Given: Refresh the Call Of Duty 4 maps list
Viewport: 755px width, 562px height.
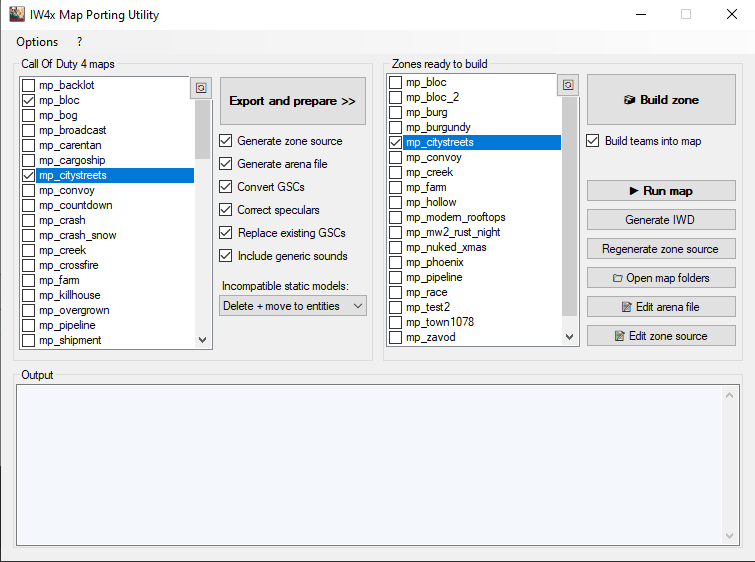Looking at the screenshot, I should point(201,88).
